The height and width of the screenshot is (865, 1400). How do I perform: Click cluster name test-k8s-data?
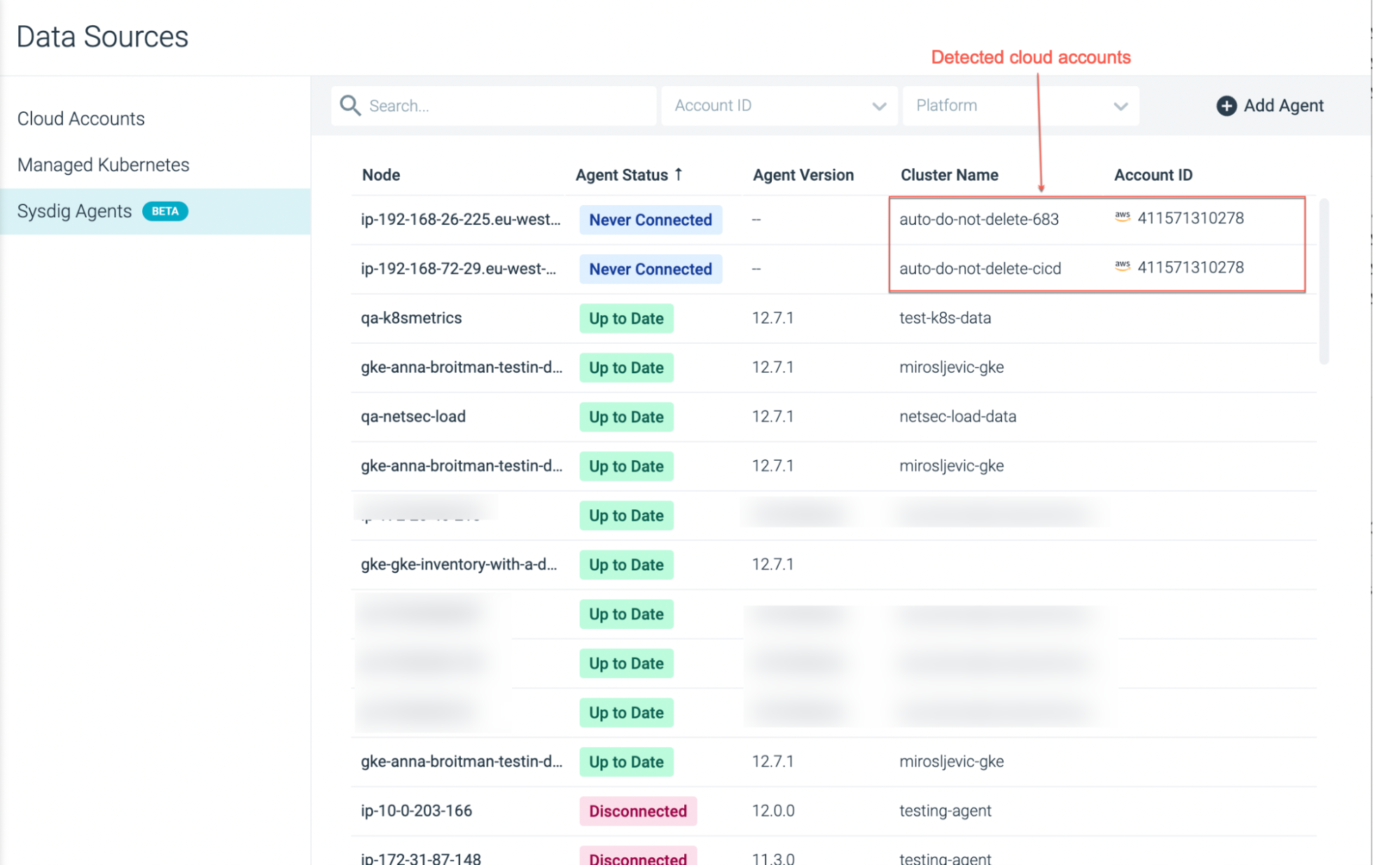pyautogui.click(x=945, y=318)
